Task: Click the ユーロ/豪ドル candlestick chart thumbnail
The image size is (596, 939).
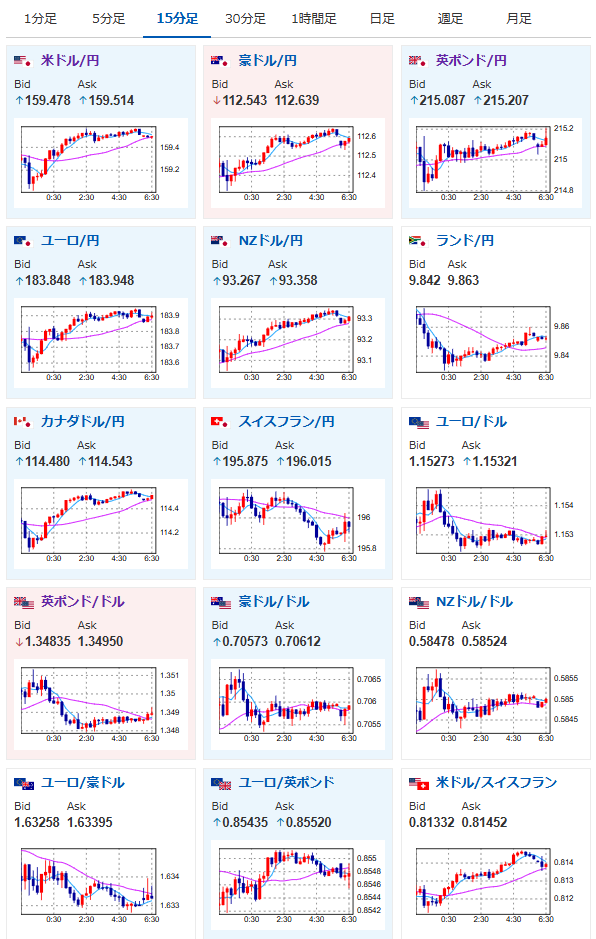Action: click(x=101, y=885)
